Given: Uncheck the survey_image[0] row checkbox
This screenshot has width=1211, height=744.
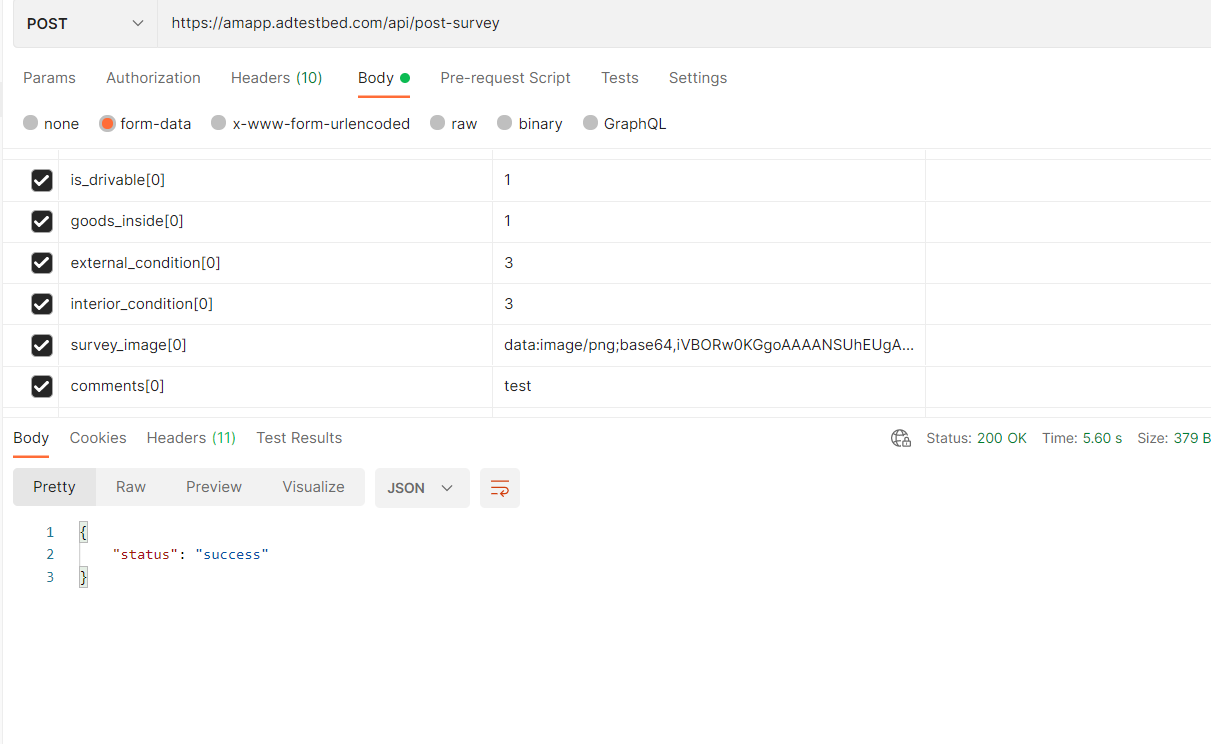Looking at the screenshot, I should click(42, 345).
